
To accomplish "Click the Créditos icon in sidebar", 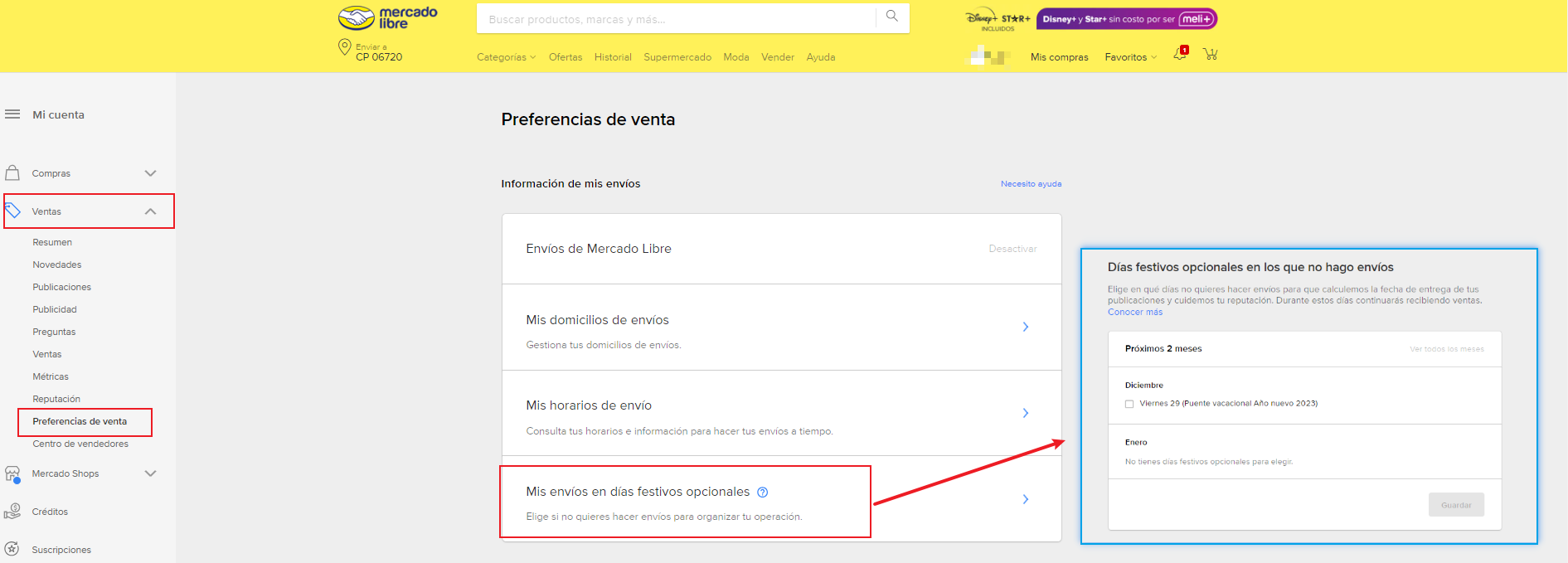I will click(x=12, y=512).
